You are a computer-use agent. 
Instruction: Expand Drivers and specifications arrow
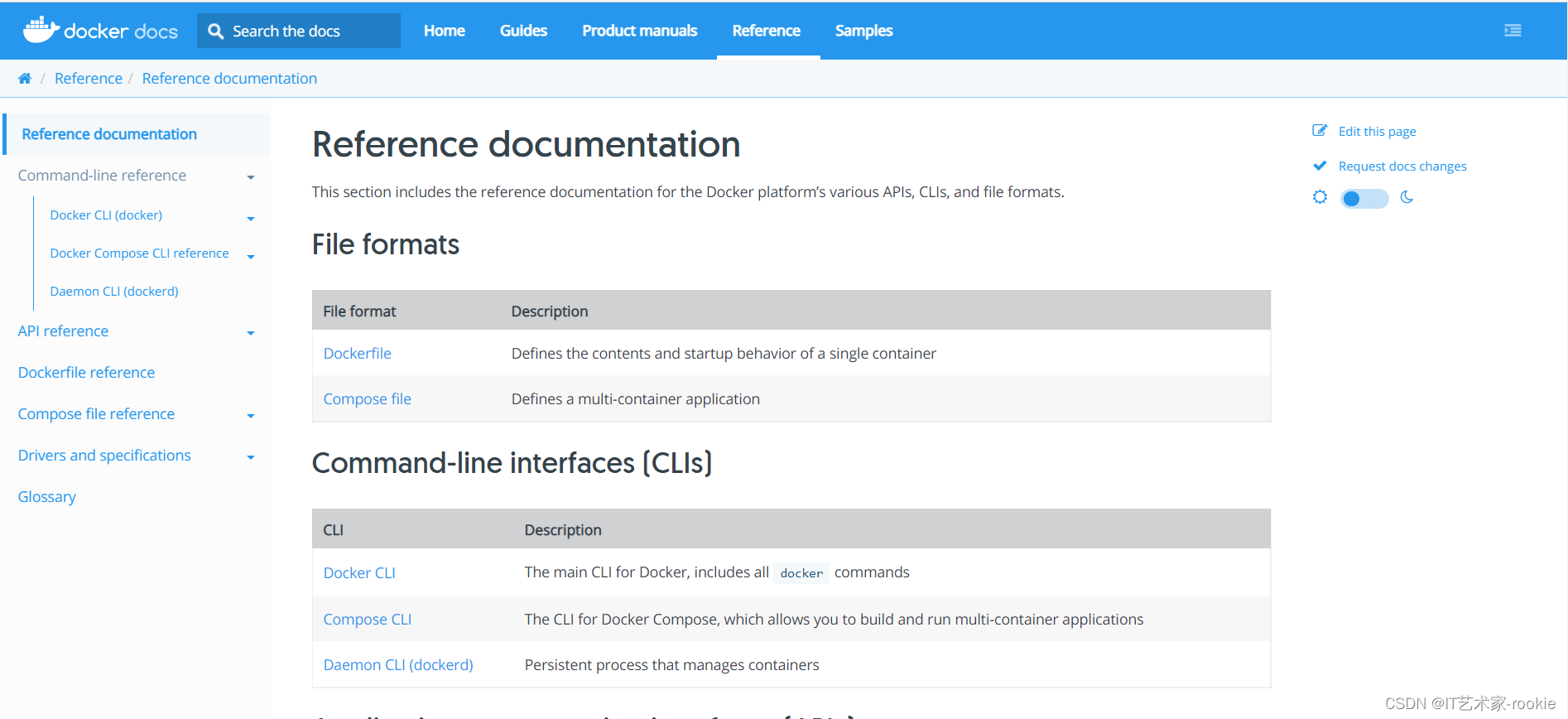[251, 457]
